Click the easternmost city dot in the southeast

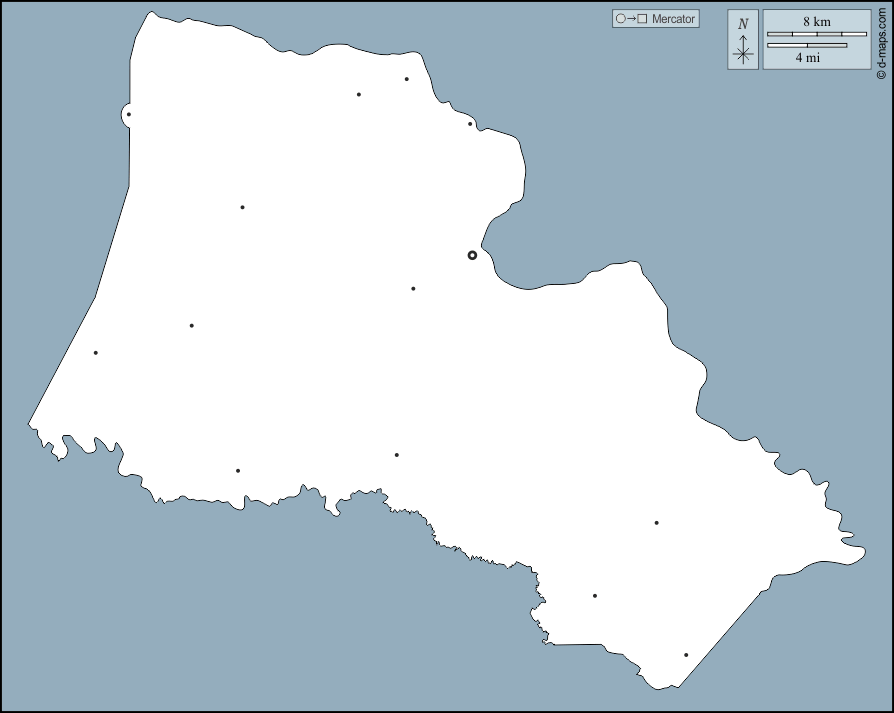click(x=656, y=523)
